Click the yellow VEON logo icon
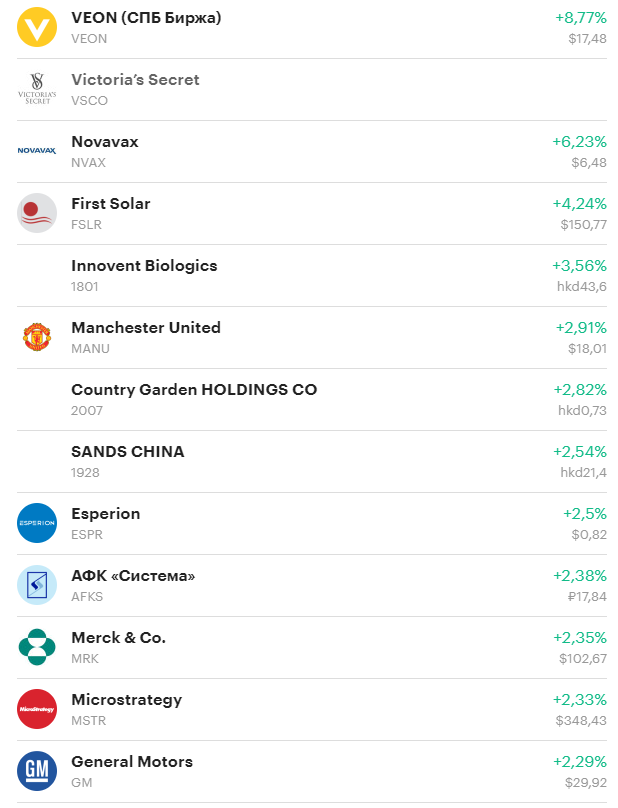 [x=37, y=27]
